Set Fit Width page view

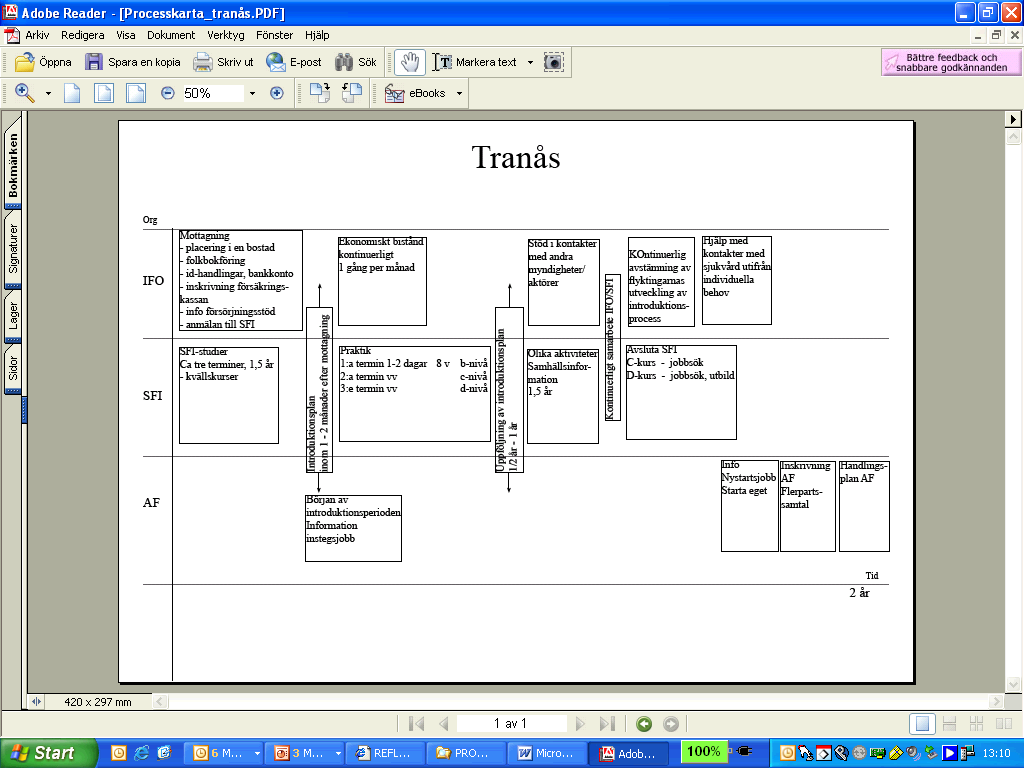pyautogui.click(x=136, y=93)
